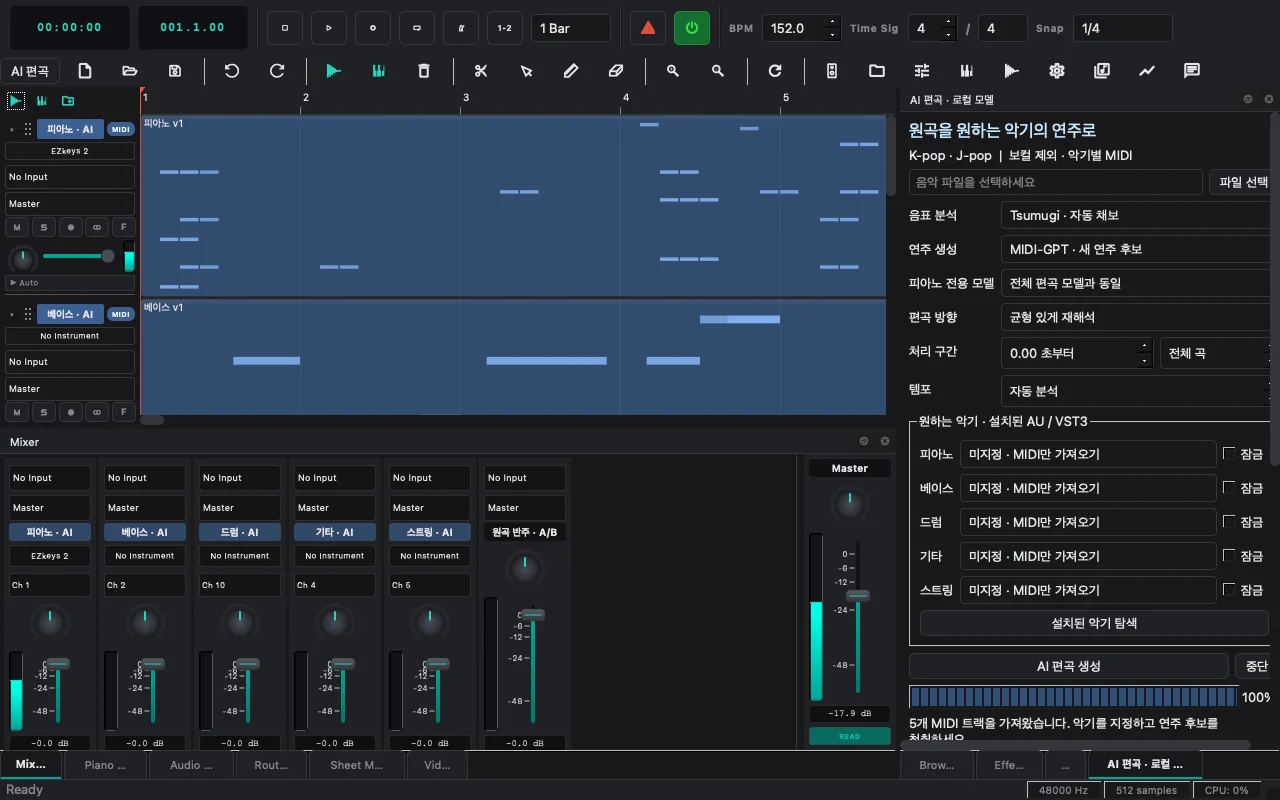
Task: Switch to the Piano bottom tab
Action: click(x=105, y=765)
